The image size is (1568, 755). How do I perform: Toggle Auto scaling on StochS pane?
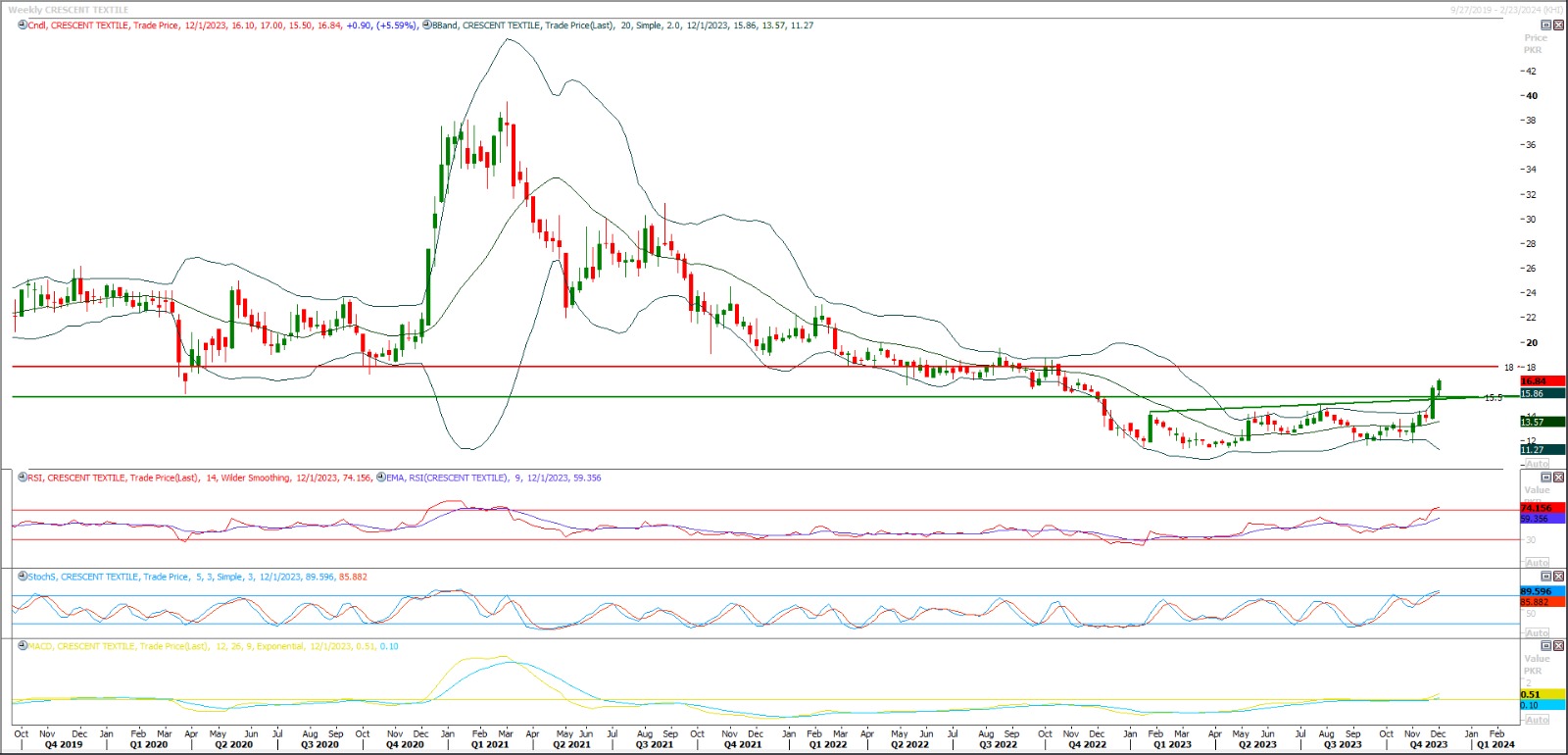point(1538,632)
